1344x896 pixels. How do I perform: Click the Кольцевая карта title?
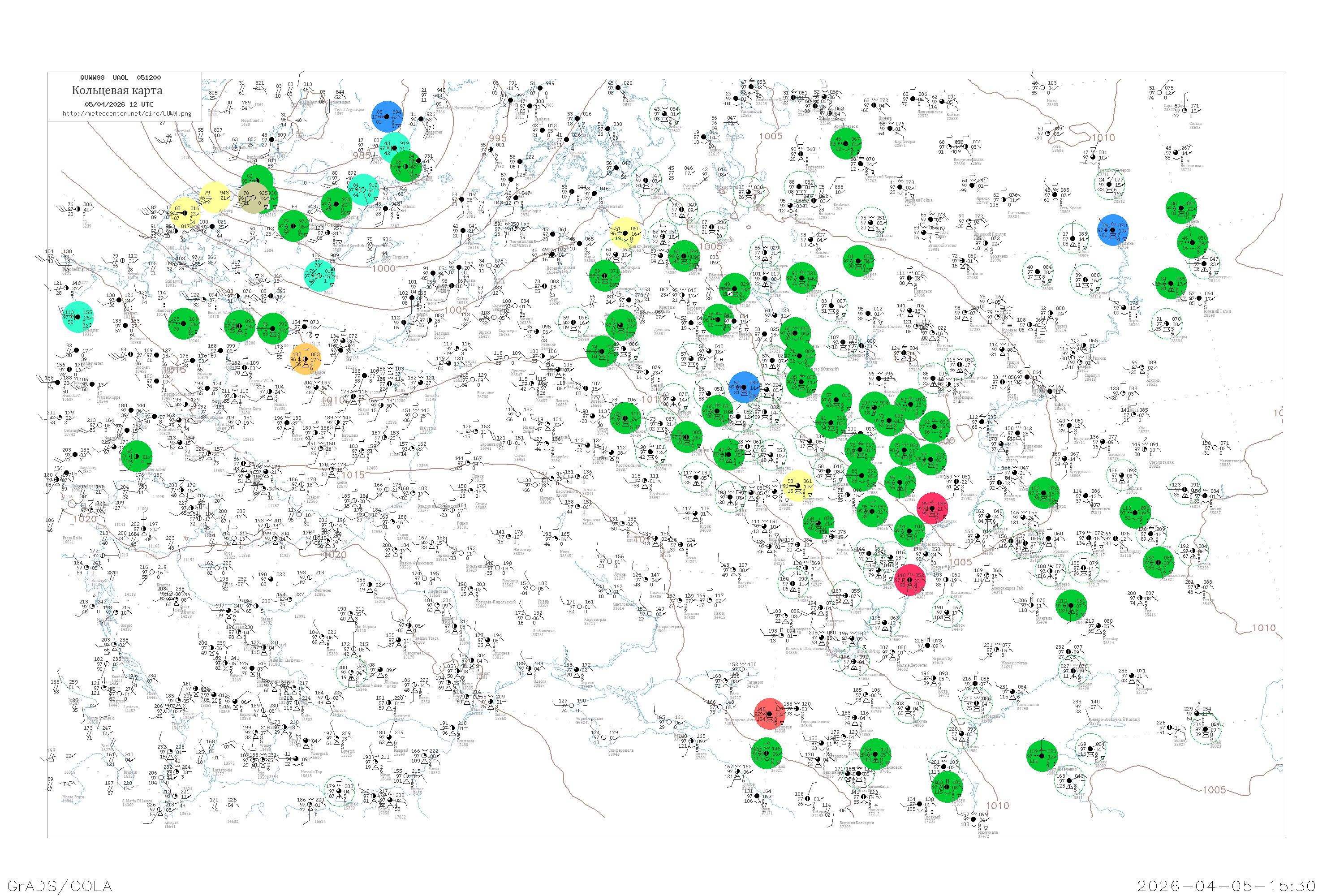click(x=117, y=90)
